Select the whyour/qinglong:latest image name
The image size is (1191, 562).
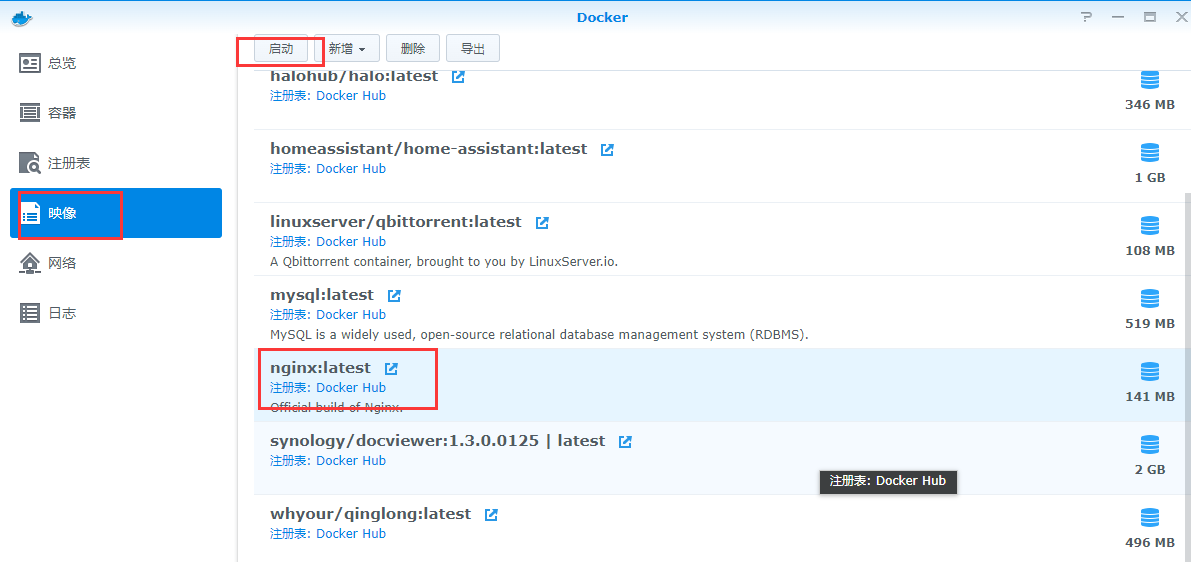[371, 513]
